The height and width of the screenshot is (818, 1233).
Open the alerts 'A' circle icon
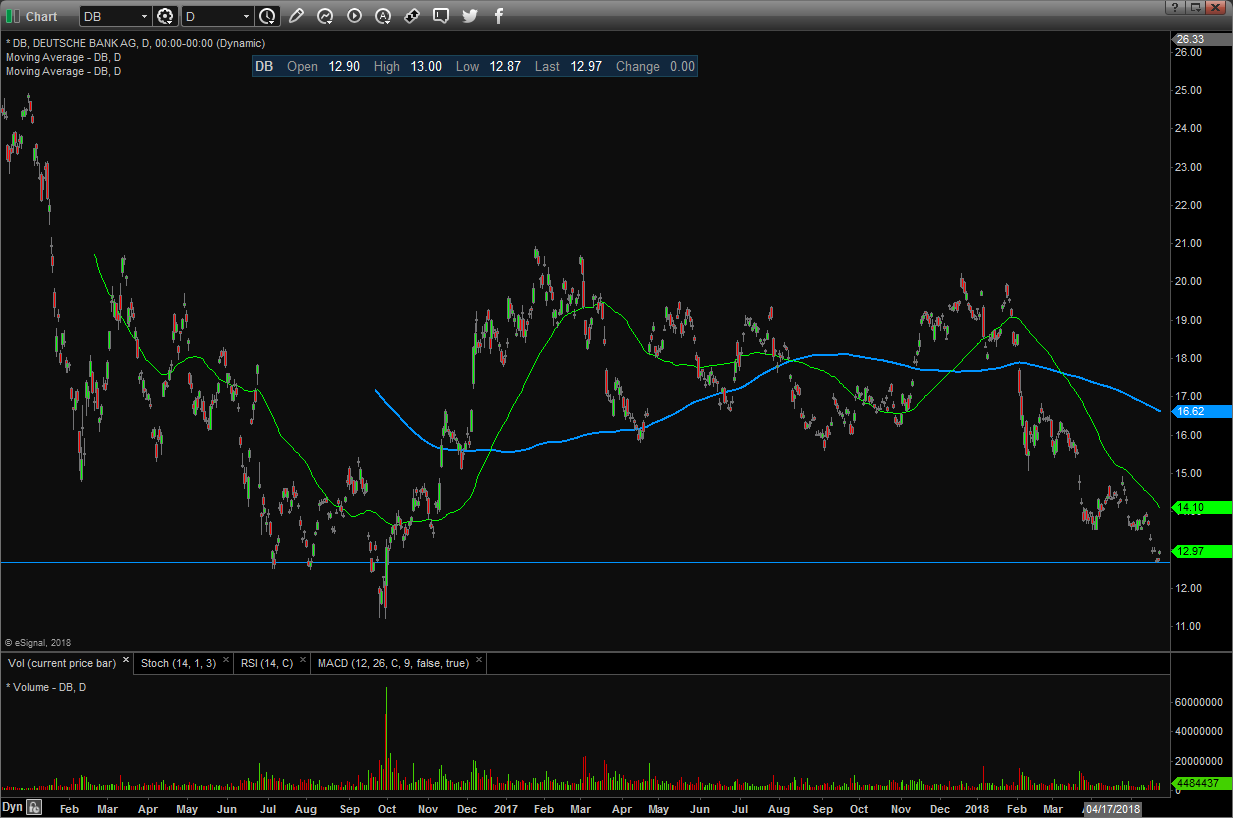point(383,16)
